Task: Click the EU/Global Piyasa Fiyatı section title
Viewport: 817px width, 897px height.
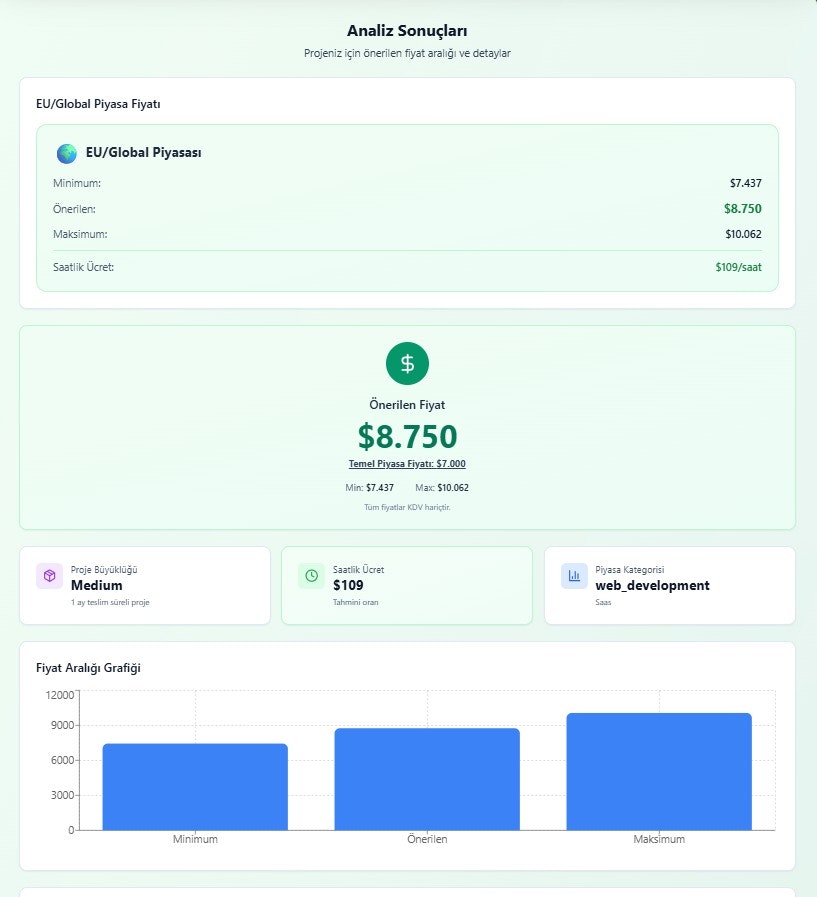Action: 98,104
